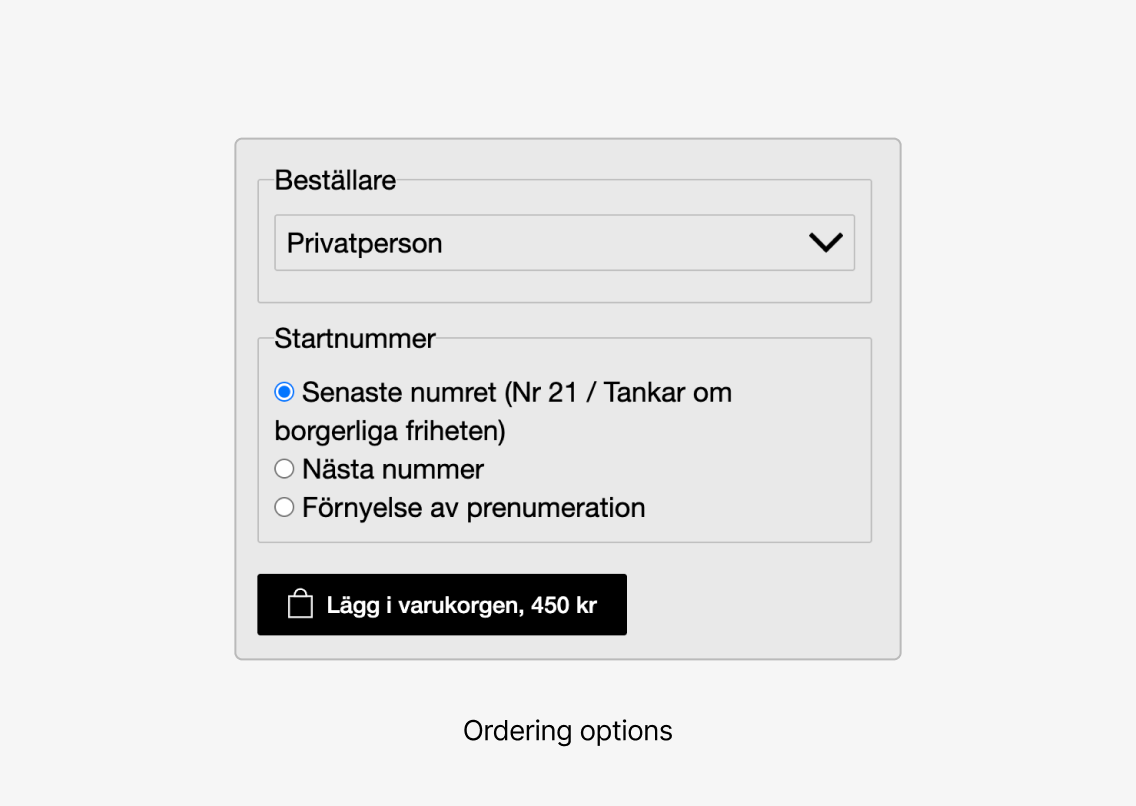Click the Senaste numret (Nr 21) label text

(x=439, y=392)
